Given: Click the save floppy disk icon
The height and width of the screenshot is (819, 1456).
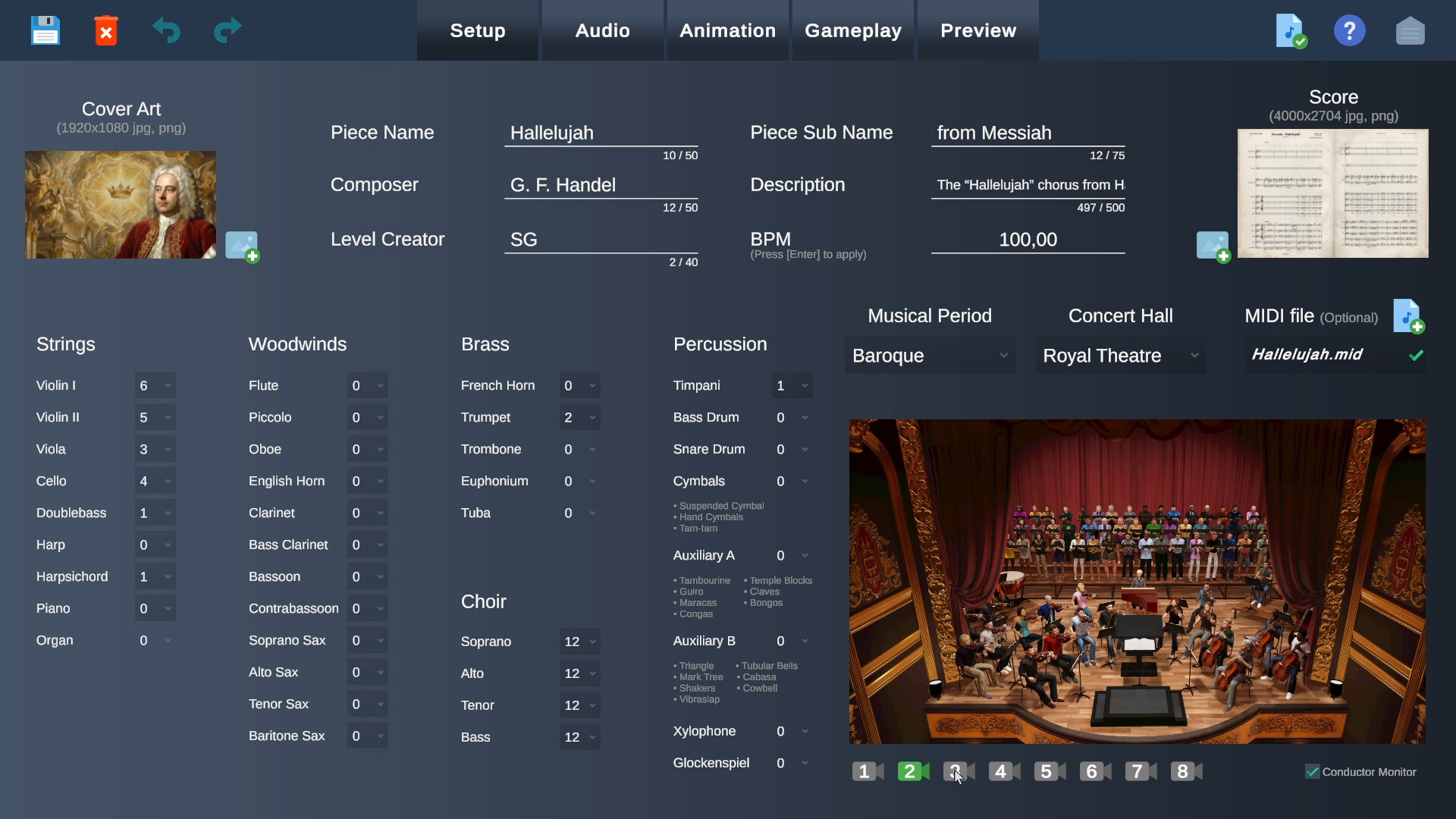Looking at the screenshot, I should point(45,30).
